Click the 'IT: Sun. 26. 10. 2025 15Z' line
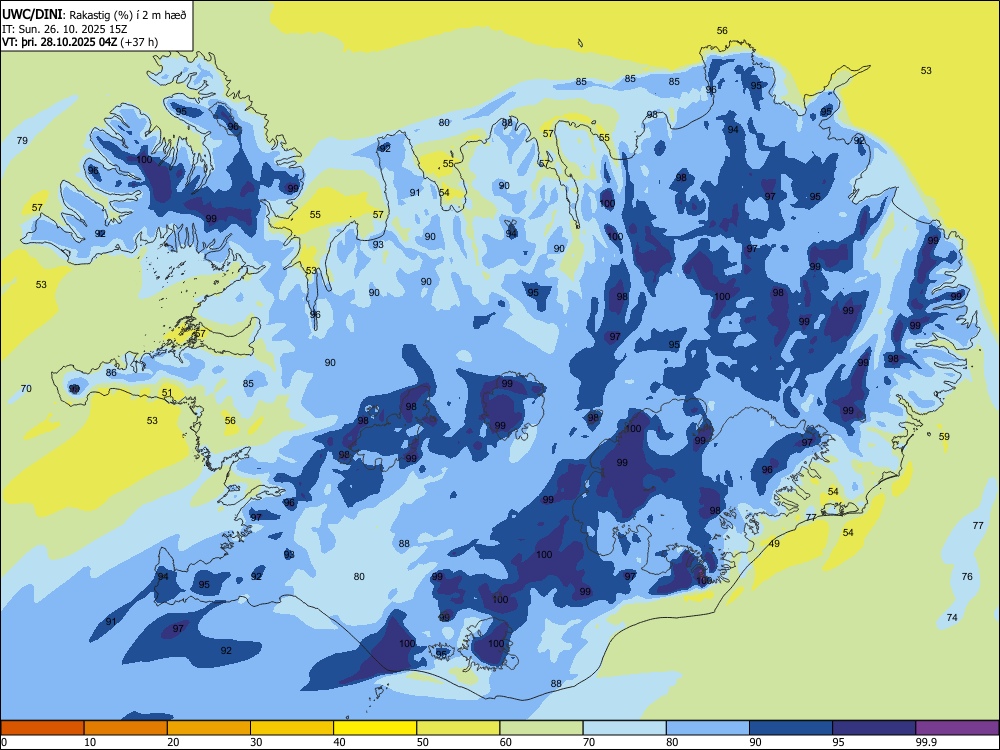The height and width of the screenshot is (750, 1000). pyautogui.click(x=64, y=29)
